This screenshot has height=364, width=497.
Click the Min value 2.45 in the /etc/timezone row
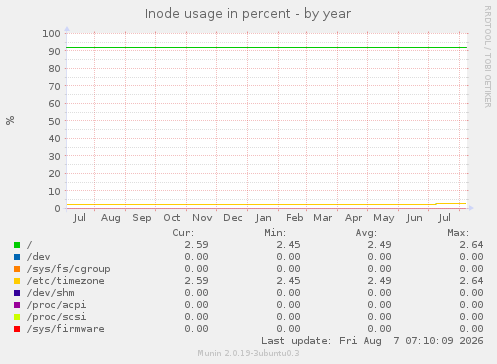(x=288, y=281)
